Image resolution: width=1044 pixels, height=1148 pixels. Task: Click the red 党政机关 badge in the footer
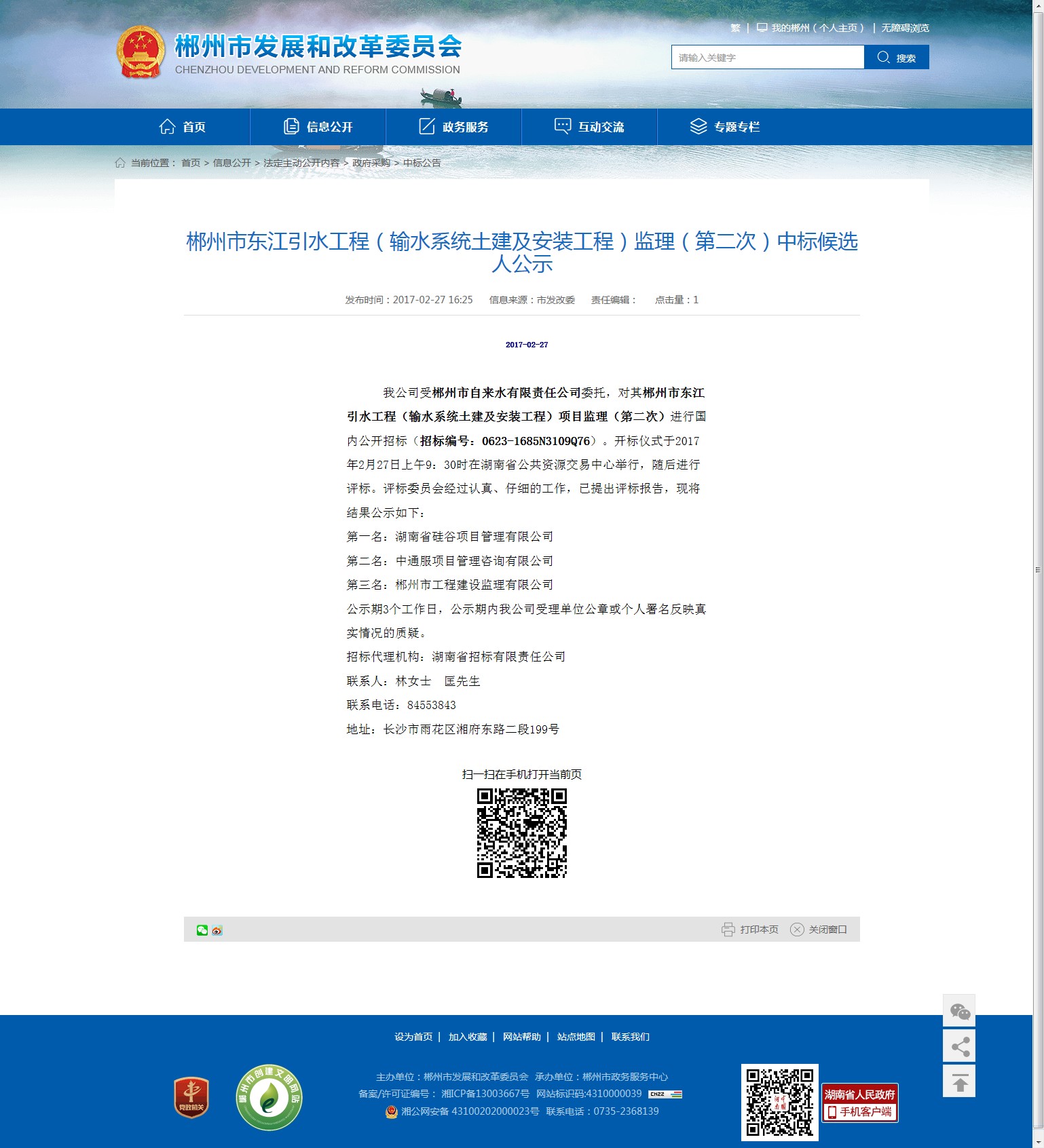click(191, 1098)
